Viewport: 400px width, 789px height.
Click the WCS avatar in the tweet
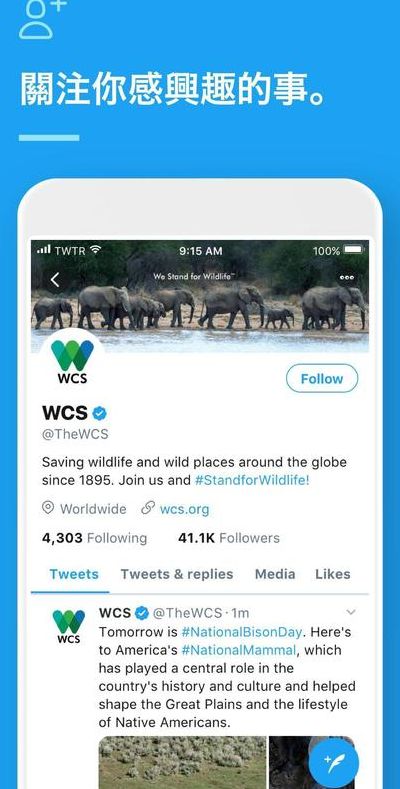click(x=69, y=626)
